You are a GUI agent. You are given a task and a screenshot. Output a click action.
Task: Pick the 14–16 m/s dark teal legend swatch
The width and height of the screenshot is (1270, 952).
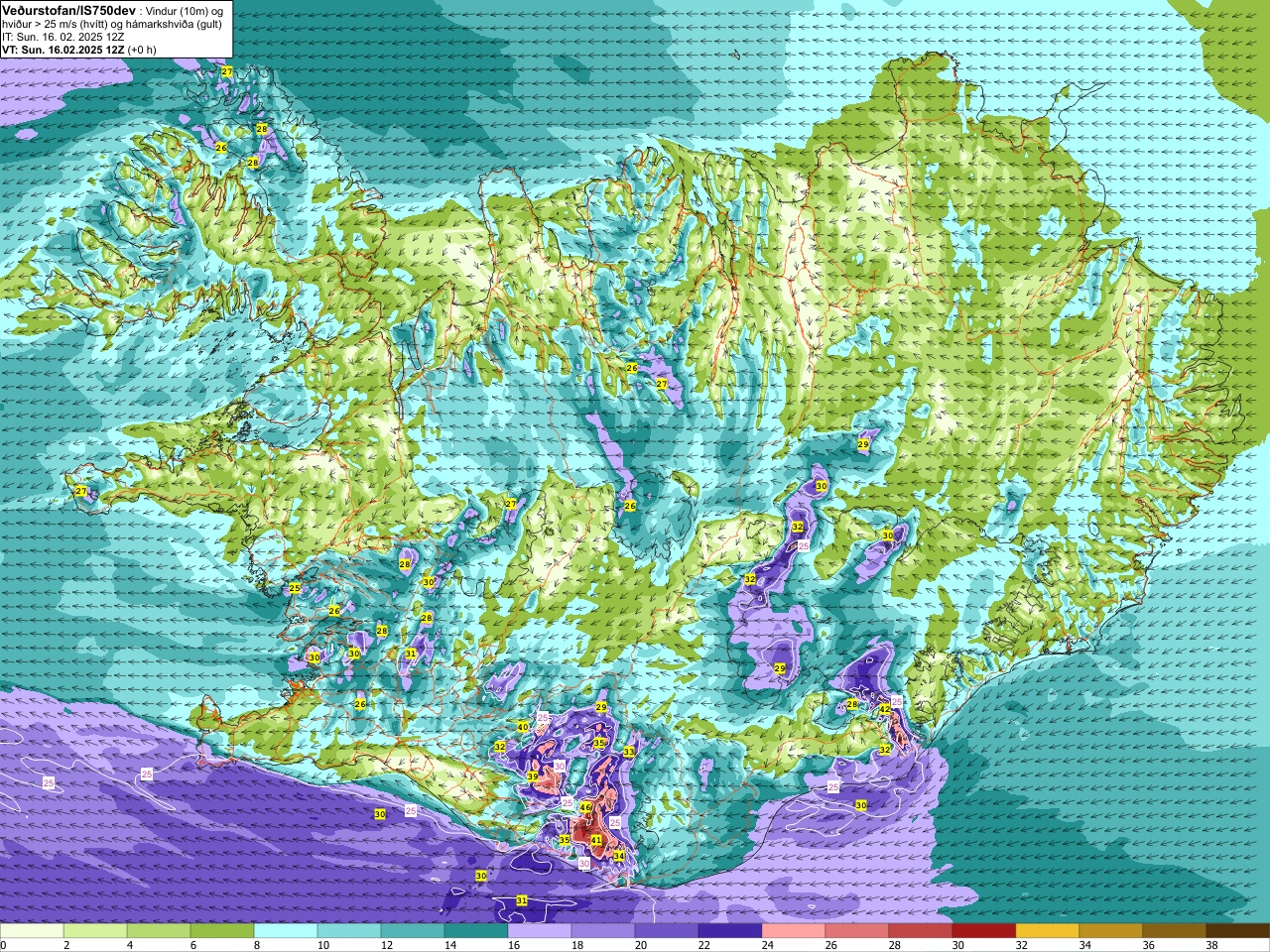pyautogui.click(x=476, y=931)
